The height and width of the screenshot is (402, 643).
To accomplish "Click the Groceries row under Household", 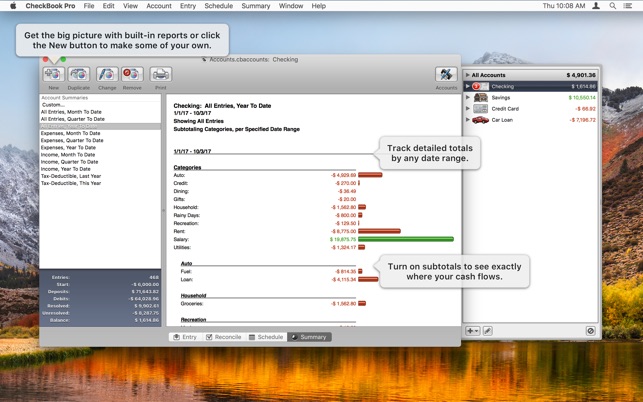I will (x=273, y=304).
